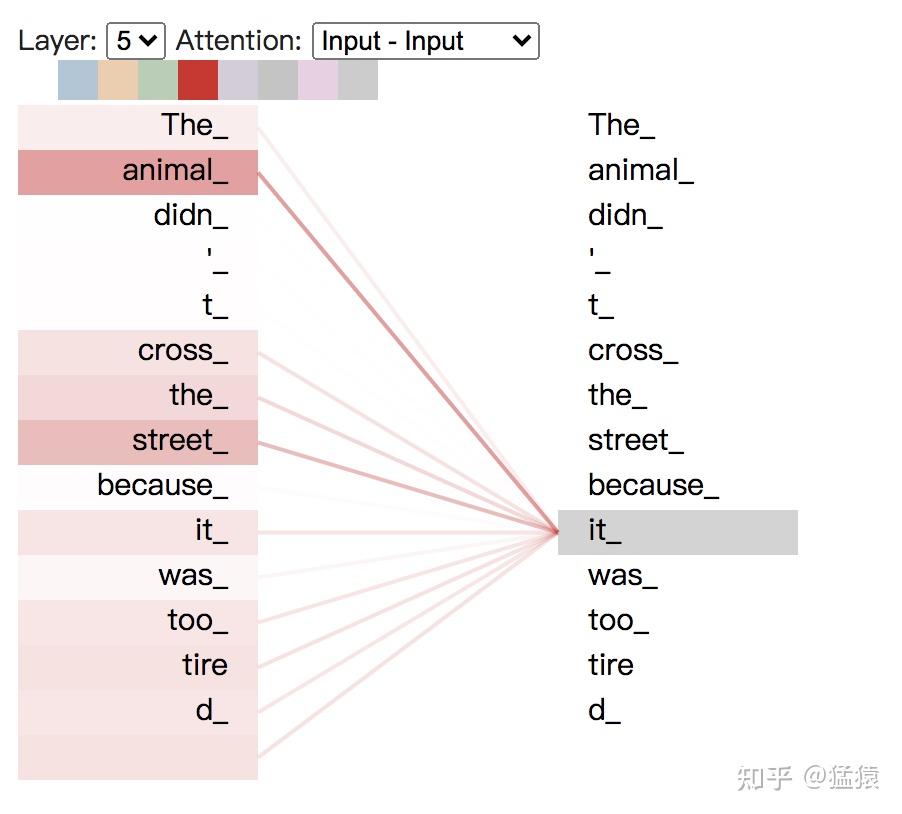Click the highlighted animal_ token on left

coord(138,172)
